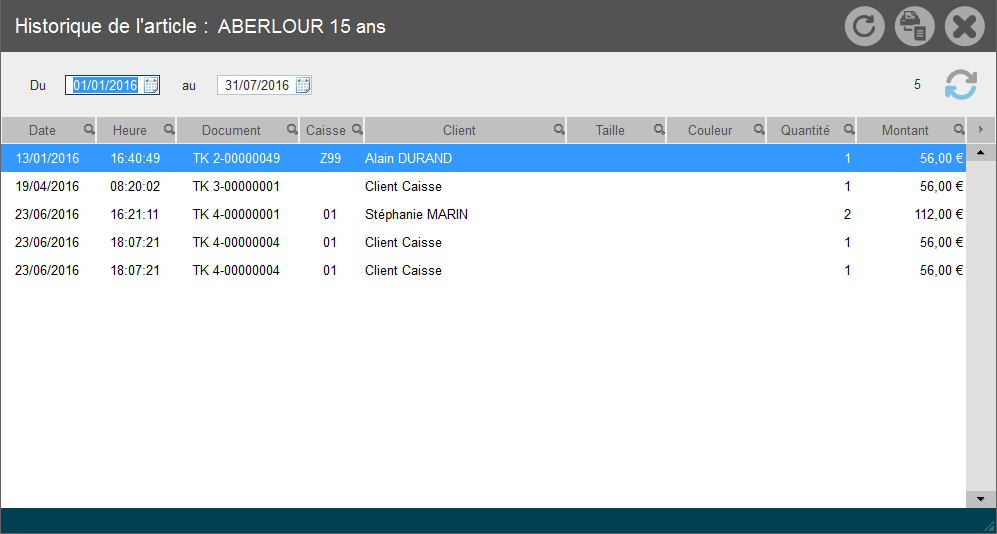
Task: Click the search icon in the Document column
Action: (292, 130)
